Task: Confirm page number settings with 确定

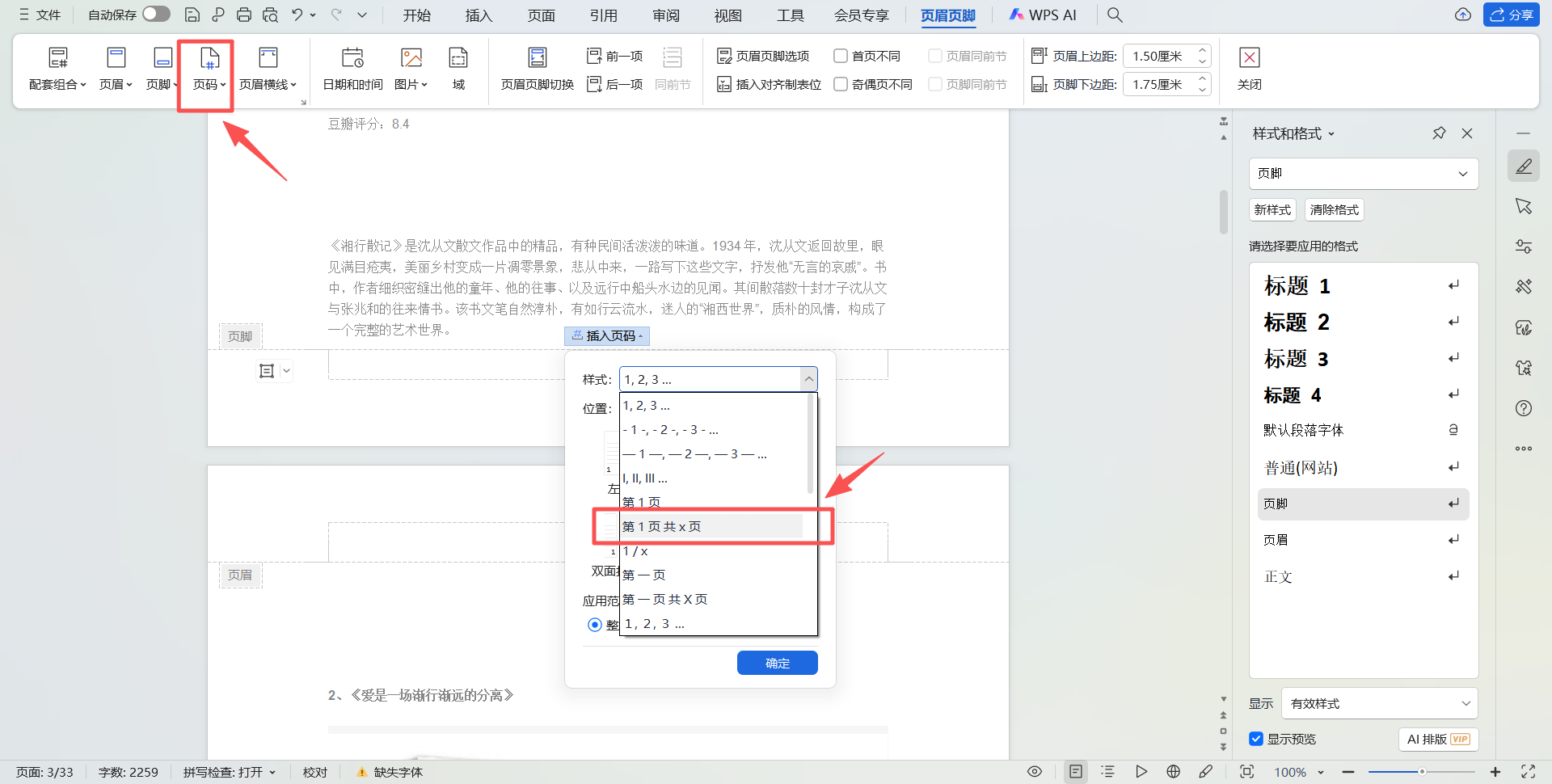Action: 777,663
